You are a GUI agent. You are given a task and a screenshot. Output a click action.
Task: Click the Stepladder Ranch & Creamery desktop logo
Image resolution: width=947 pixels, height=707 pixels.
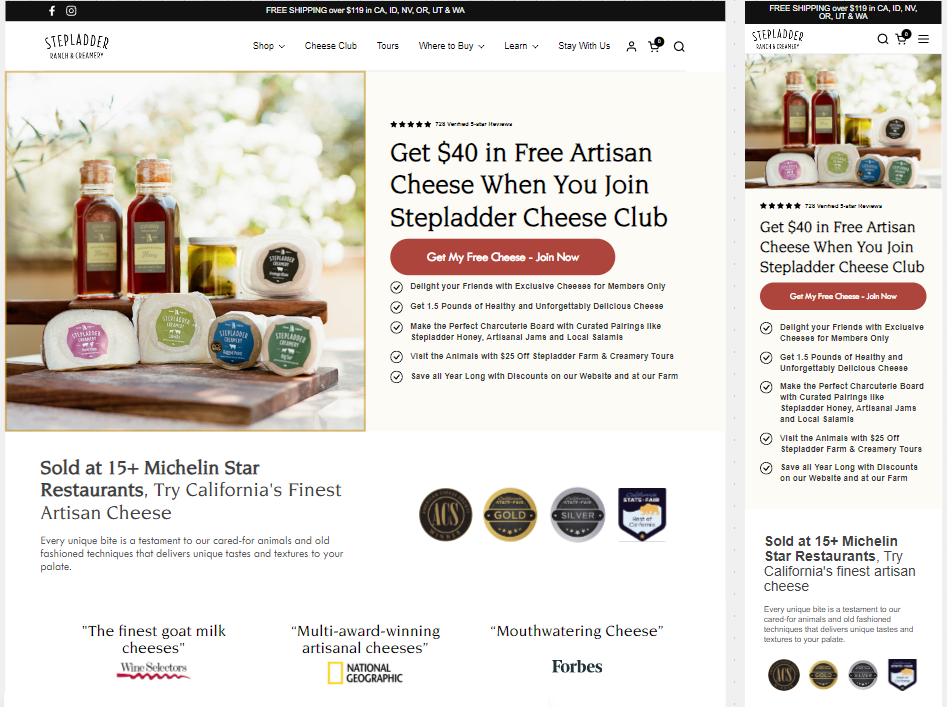click(x=77, y=46)
